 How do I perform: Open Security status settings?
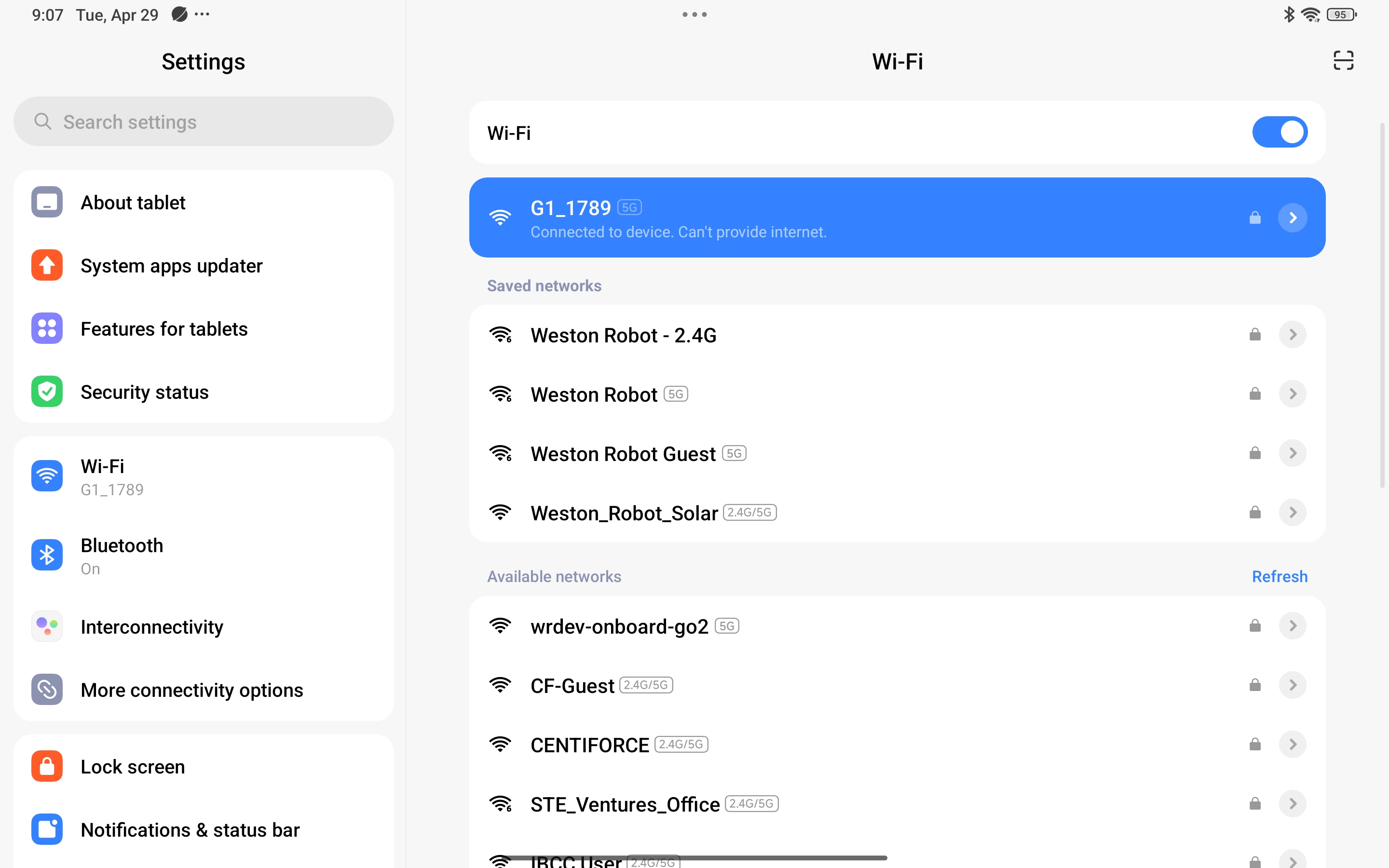click(x=204, y=392)
